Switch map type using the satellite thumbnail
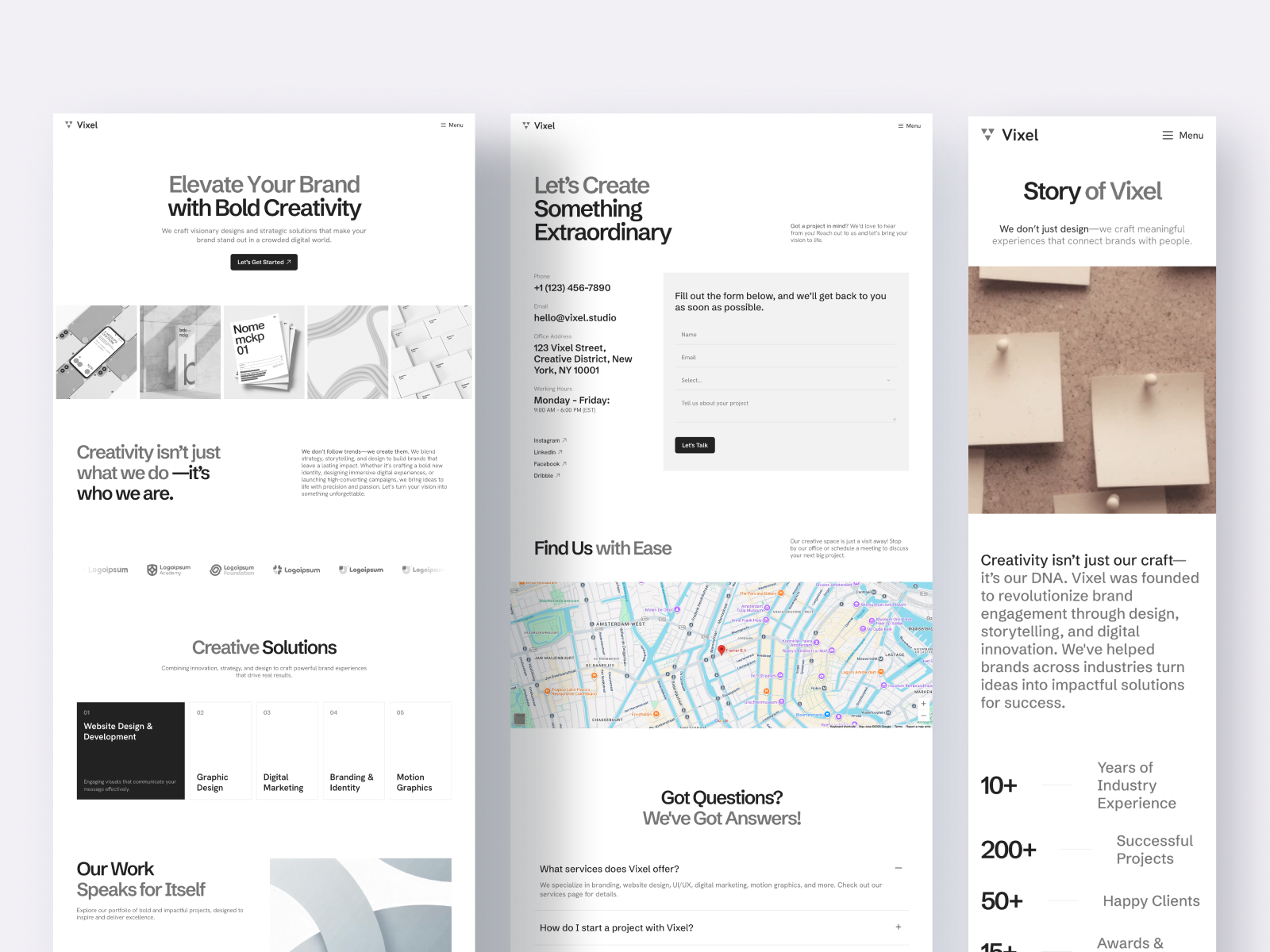This screenshot has width=1270, height=952. coord(520,719)
